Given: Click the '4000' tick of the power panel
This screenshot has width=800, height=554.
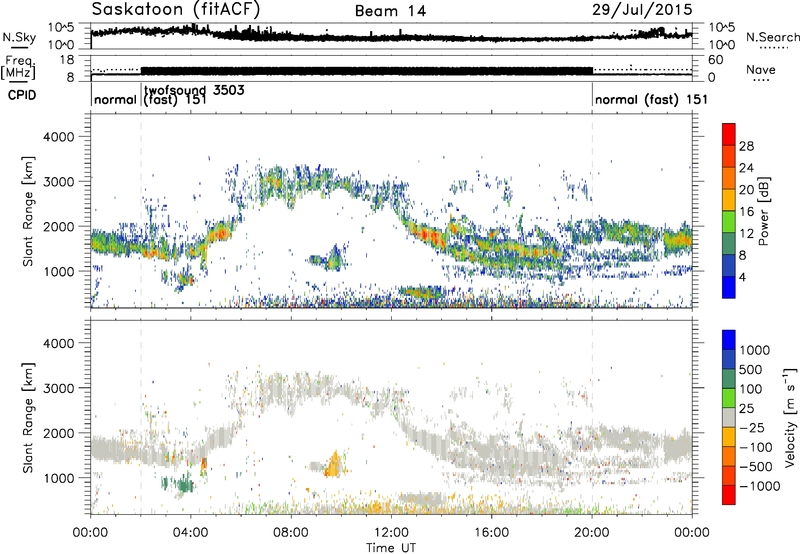Looking at the screenshot, I should (58, 137).
